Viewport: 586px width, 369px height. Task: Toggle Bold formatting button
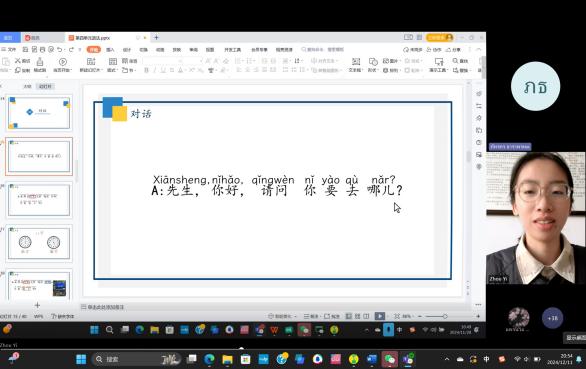(x=146, y=70)
